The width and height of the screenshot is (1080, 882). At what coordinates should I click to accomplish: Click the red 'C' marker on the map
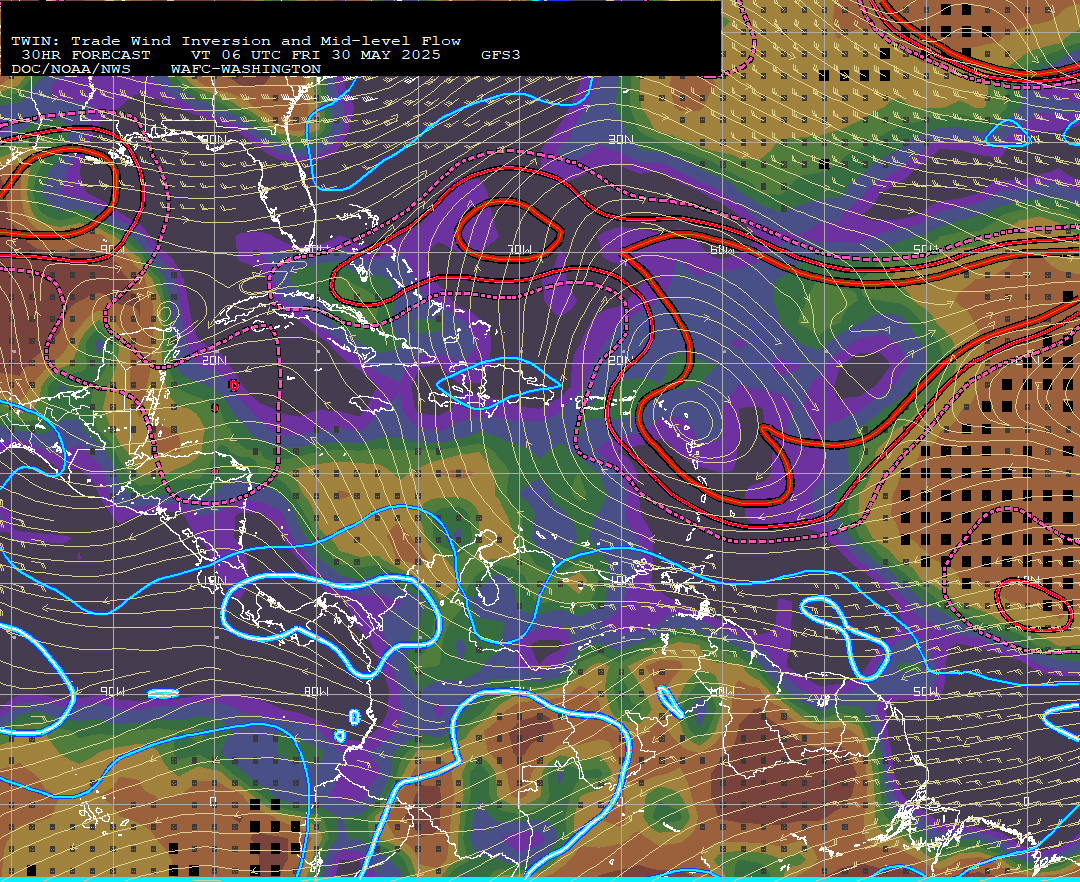click(x=233, y=386)
